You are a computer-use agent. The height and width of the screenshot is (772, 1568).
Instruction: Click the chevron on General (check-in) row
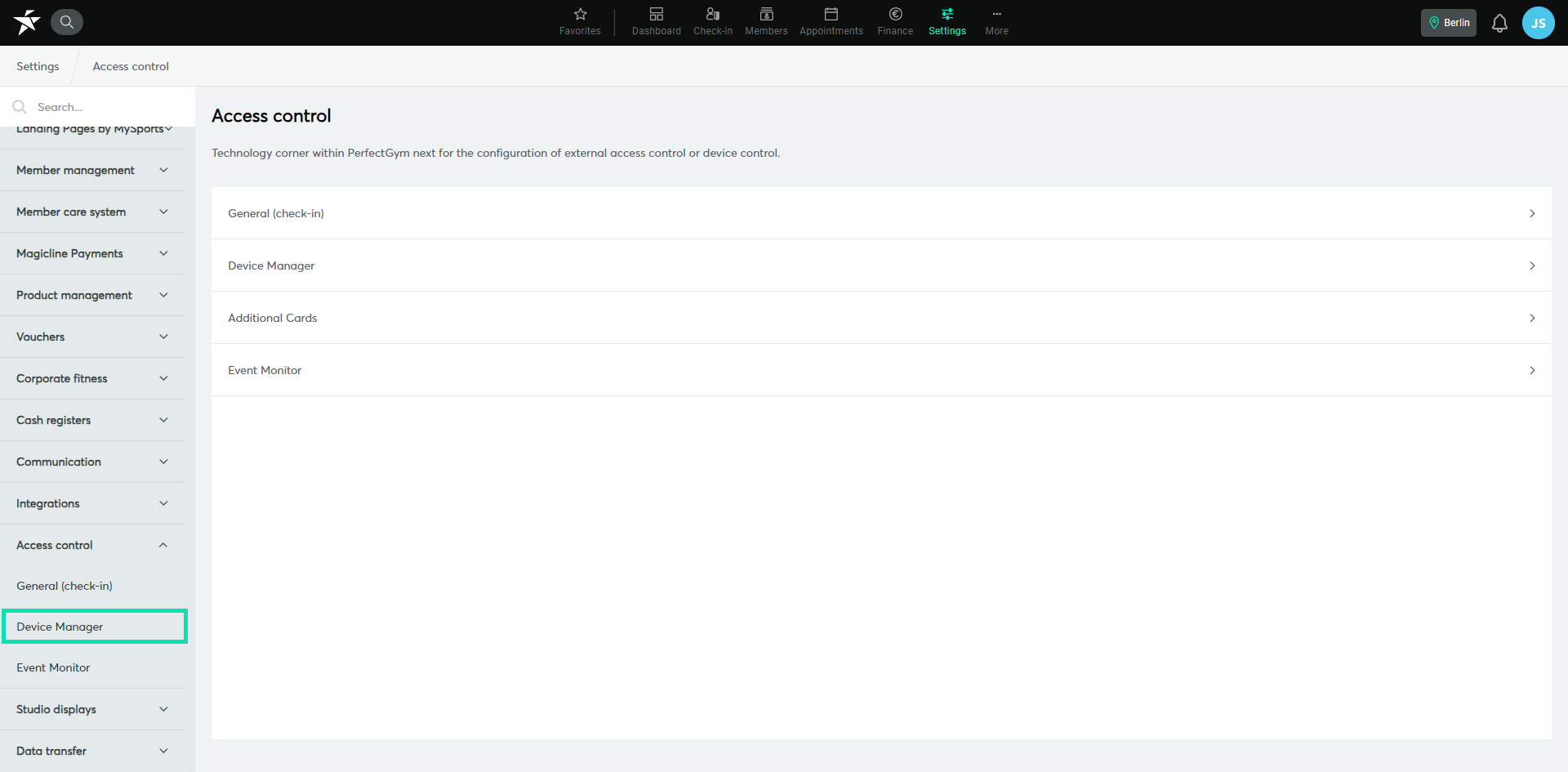point(1532,213)
